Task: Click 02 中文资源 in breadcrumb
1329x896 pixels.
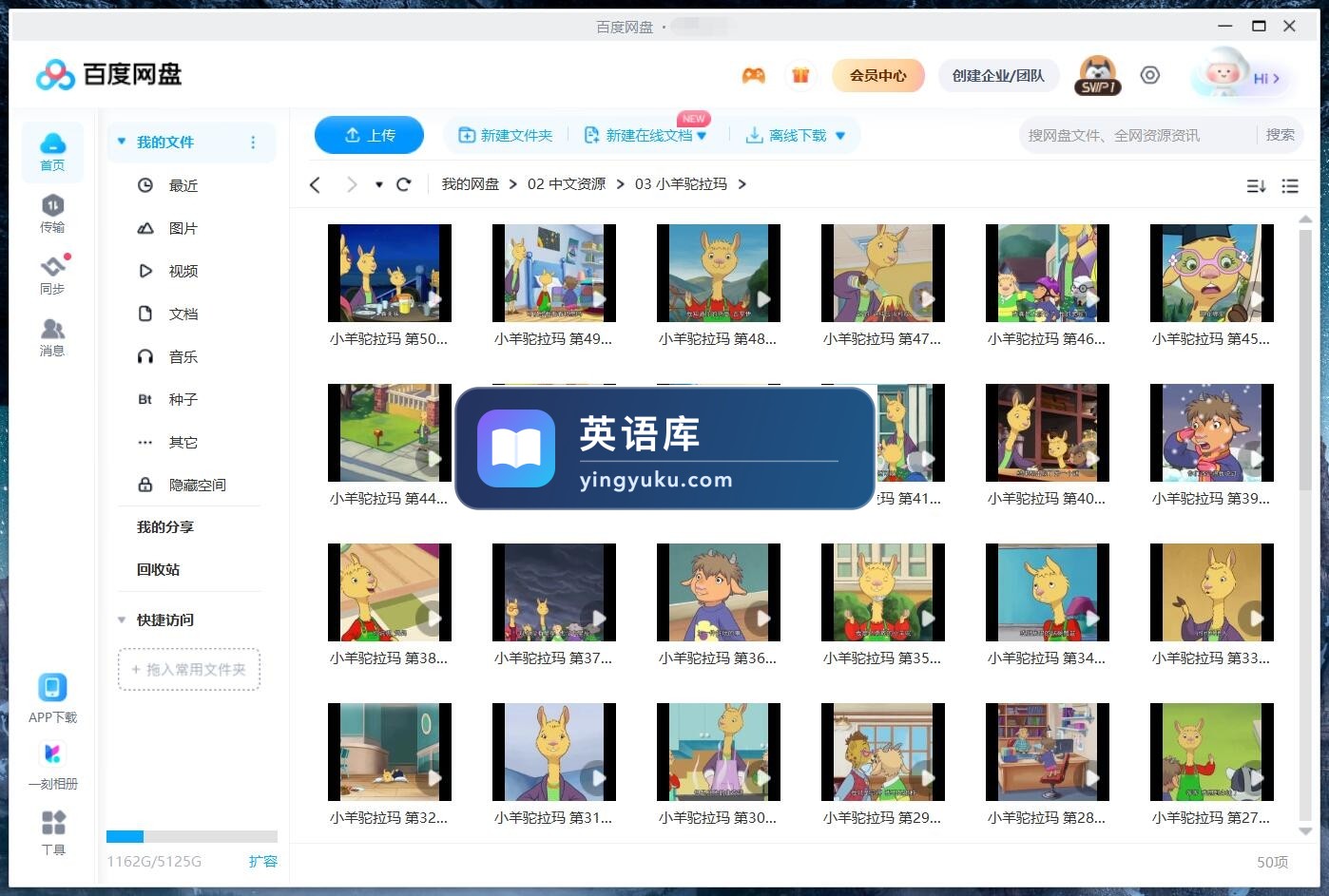Action: point(567,184)
